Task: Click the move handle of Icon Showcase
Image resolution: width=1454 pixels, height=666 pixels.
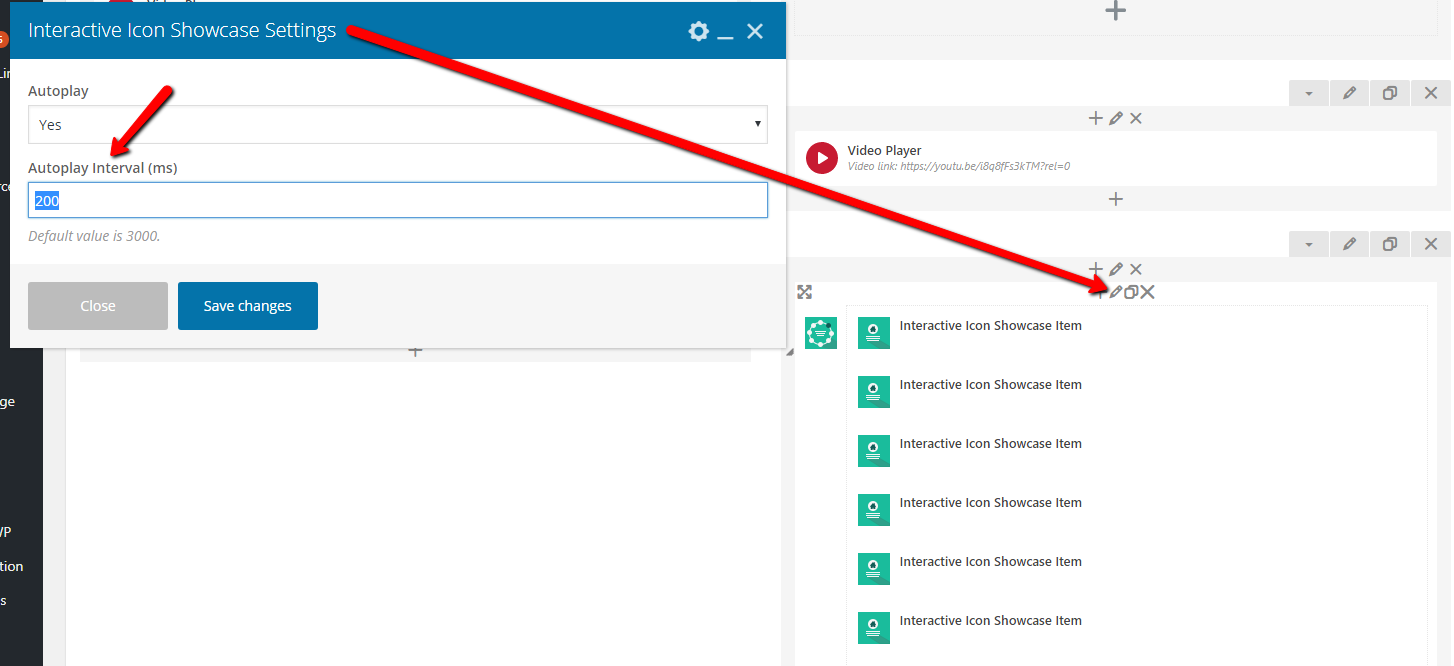Action: pyautogui.click(x=804, y=292)
